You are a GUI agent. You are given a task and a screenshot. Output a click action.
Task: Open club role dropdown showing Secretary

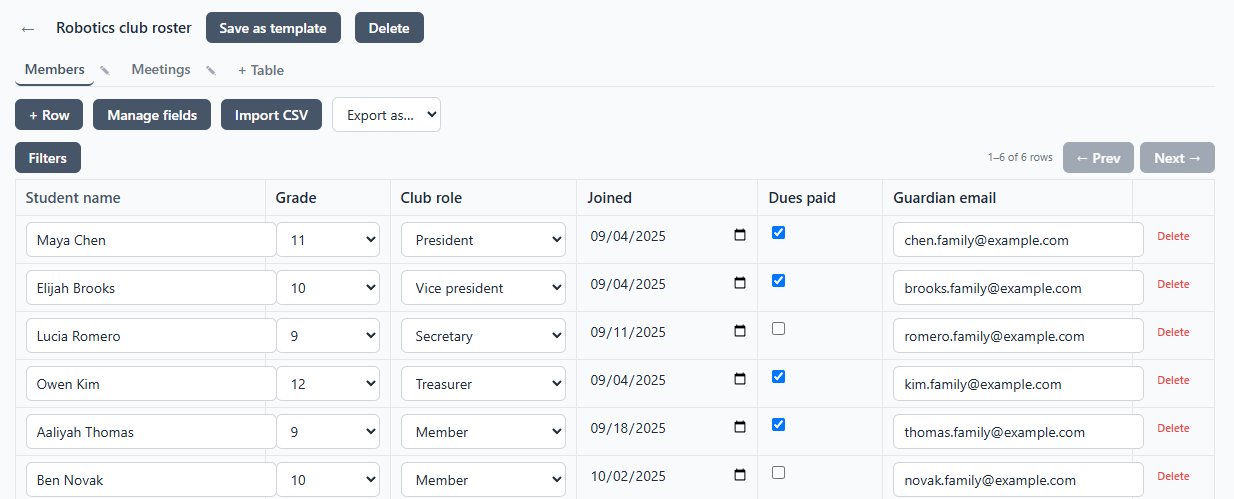483,336
